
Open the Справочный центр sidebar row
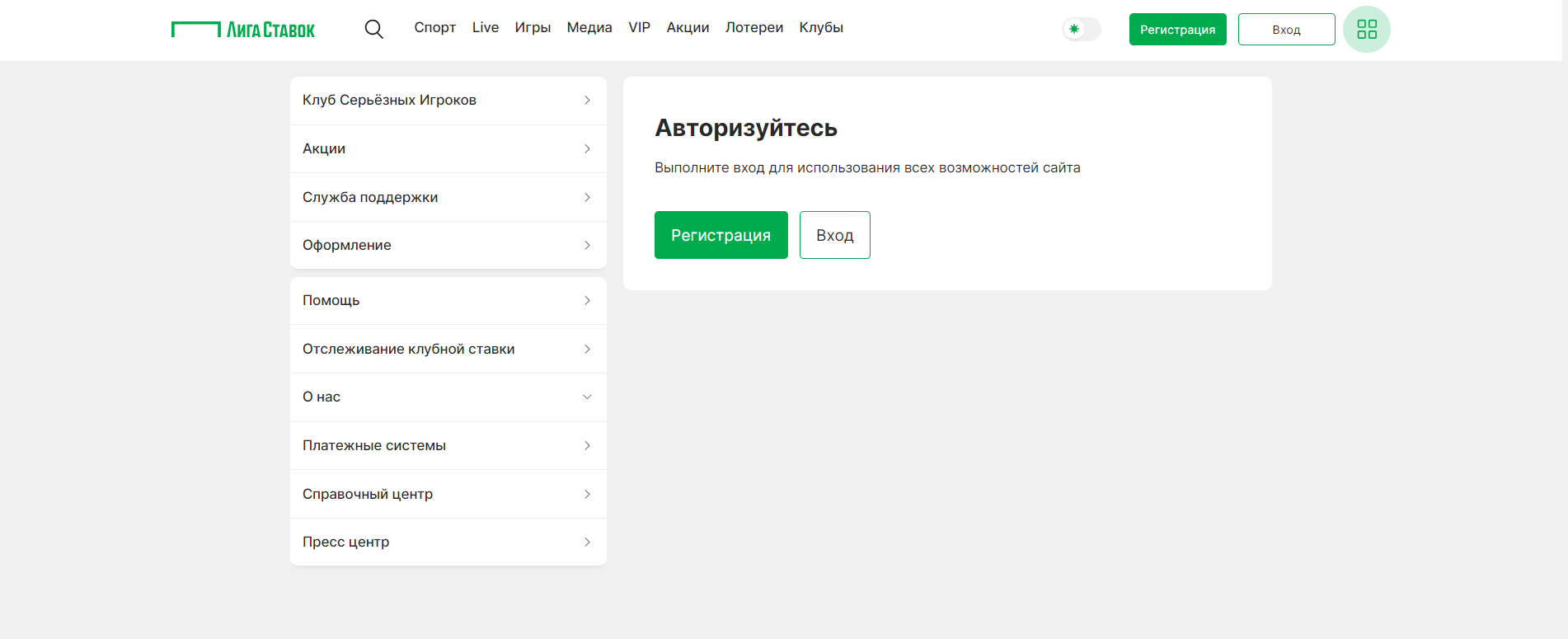click(x=448, y=494)
